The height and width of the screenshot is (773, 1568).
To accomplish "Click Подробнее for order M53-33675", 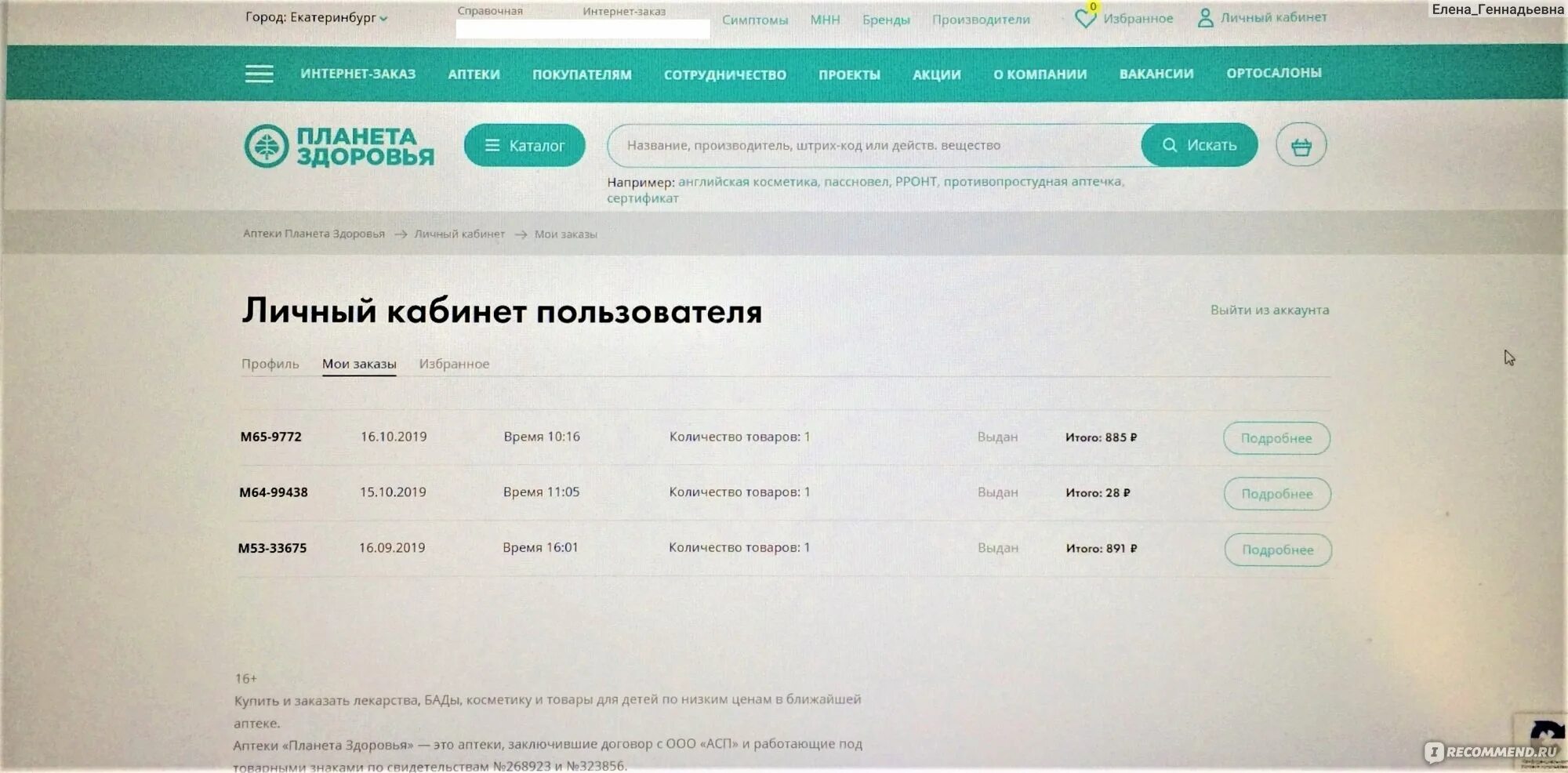I will pyautogui.click(x=1278, y=550).
